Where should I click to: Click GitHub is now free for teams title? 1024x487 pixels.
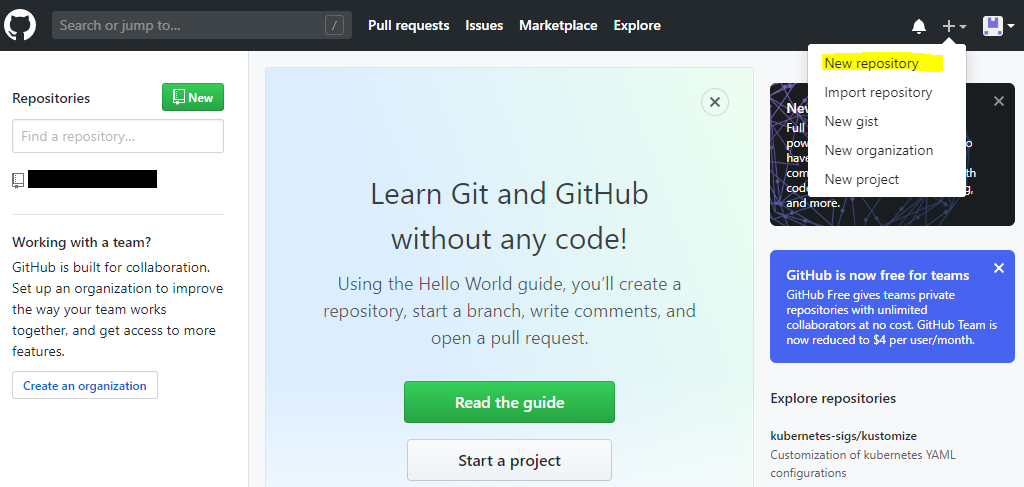point(878,275)
